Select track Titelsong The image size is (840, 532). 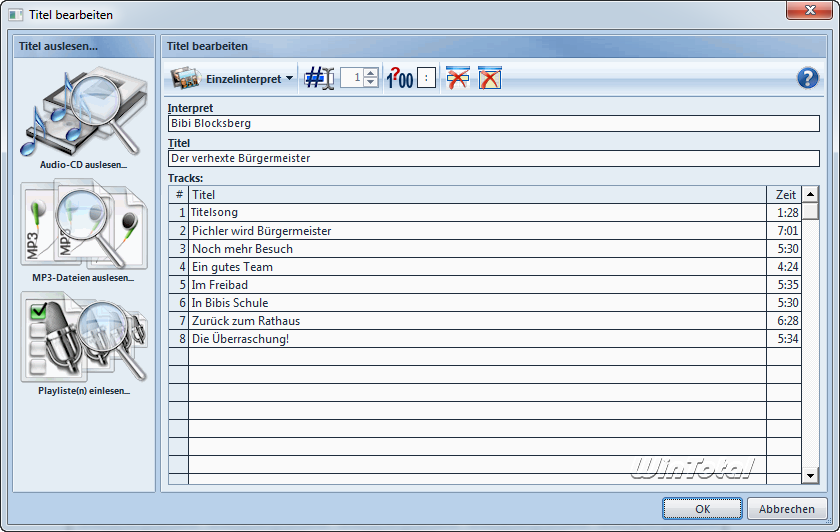click(477, 213)
